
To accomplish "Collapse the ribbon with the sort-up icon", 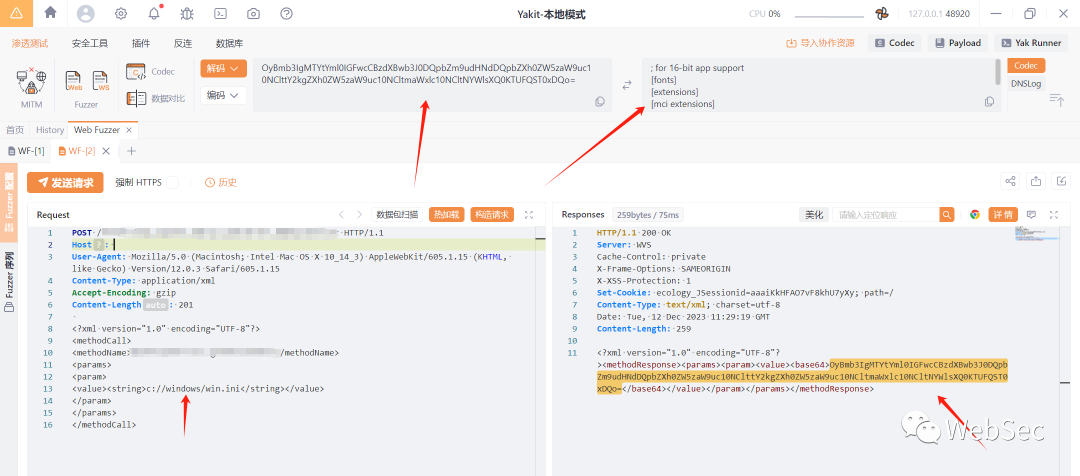I will click(x=1057, y=100).
